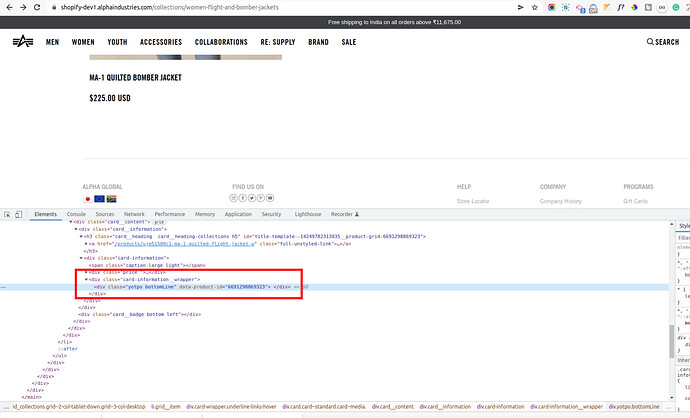Open the Store Locator footer link
This screenshot has height=418, width=690.
tap(473, 201)
